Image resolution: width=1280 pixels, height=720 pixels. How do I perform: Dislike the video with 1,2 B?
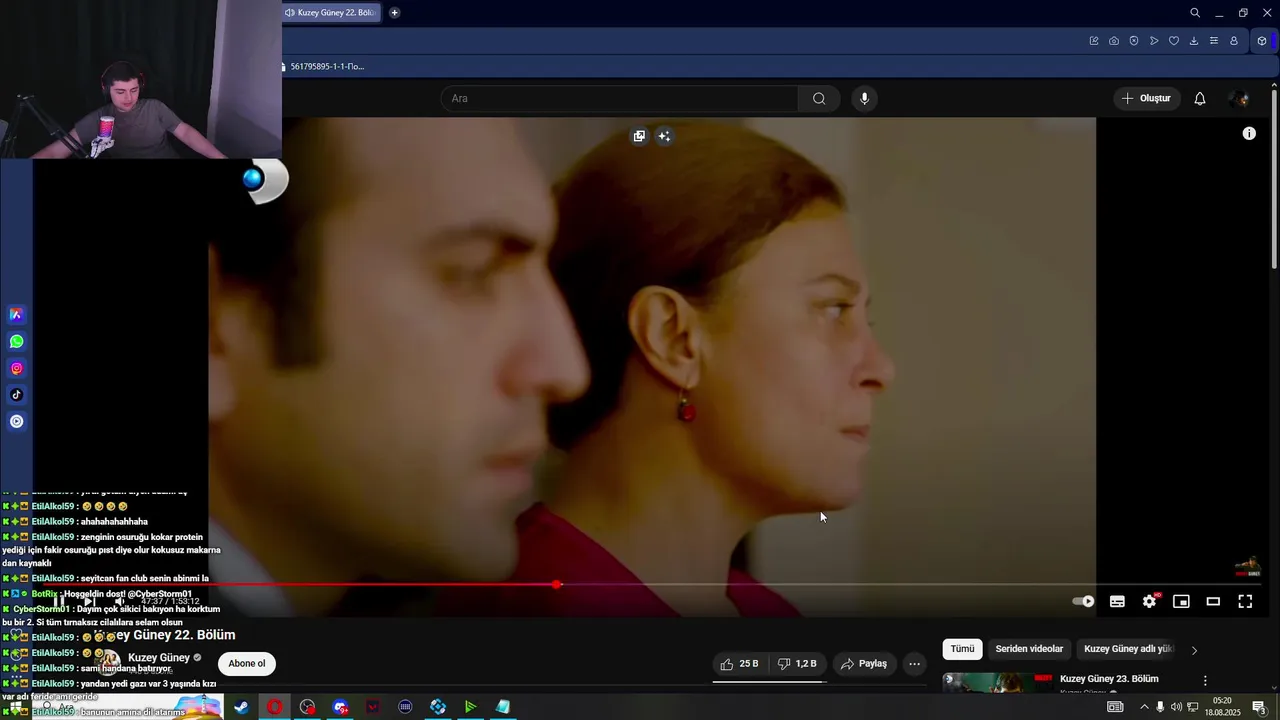798,664
